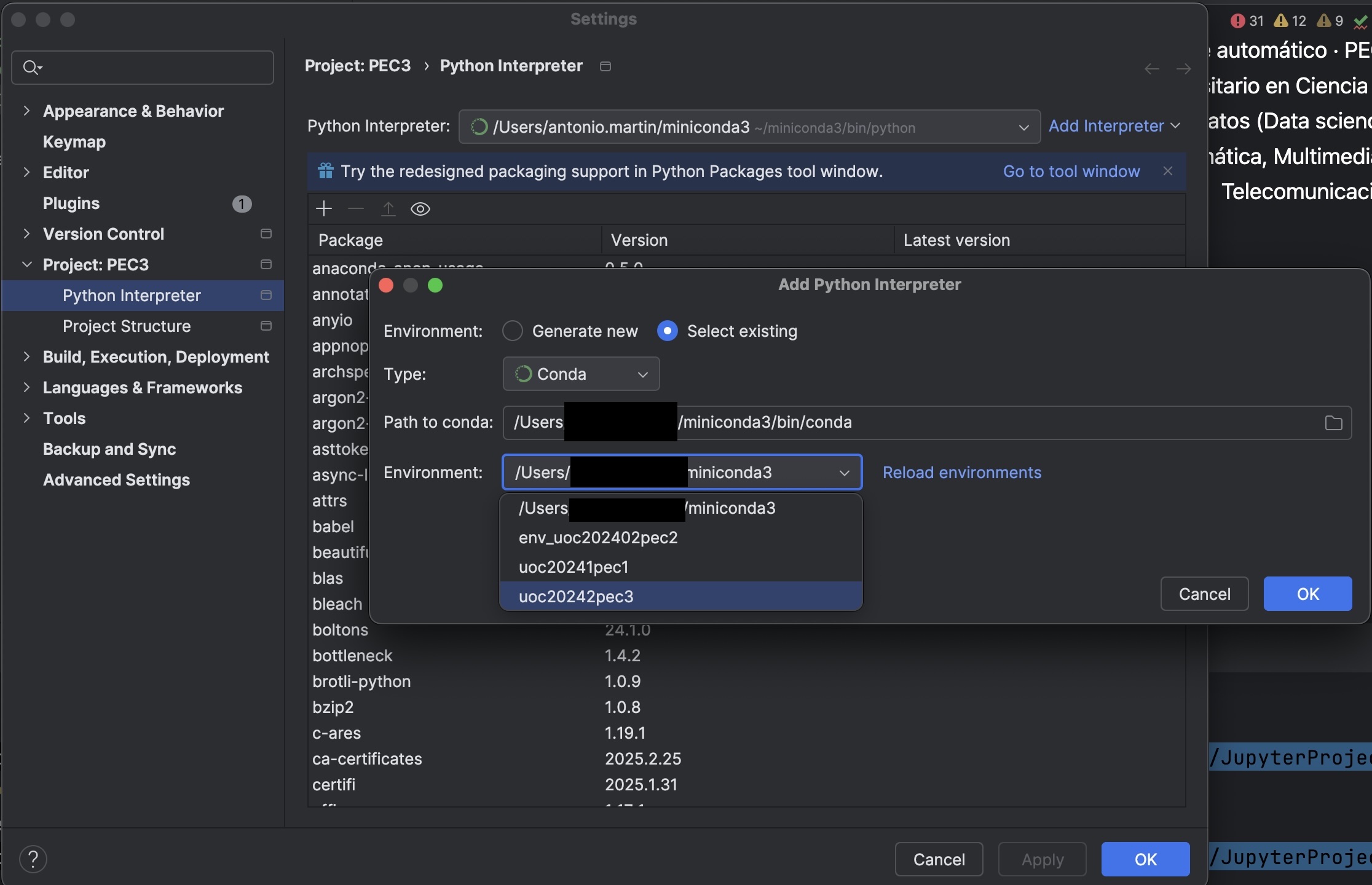Open the Type Conda dropdown
This screenshot has height=885, width=1372.
pos(581,374)
